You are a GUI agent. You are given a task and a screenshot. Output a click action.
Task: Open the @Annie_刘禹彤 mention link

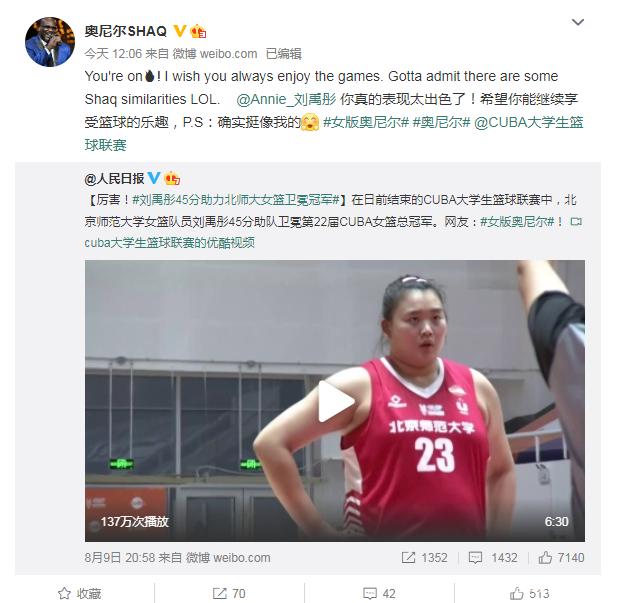286,99
